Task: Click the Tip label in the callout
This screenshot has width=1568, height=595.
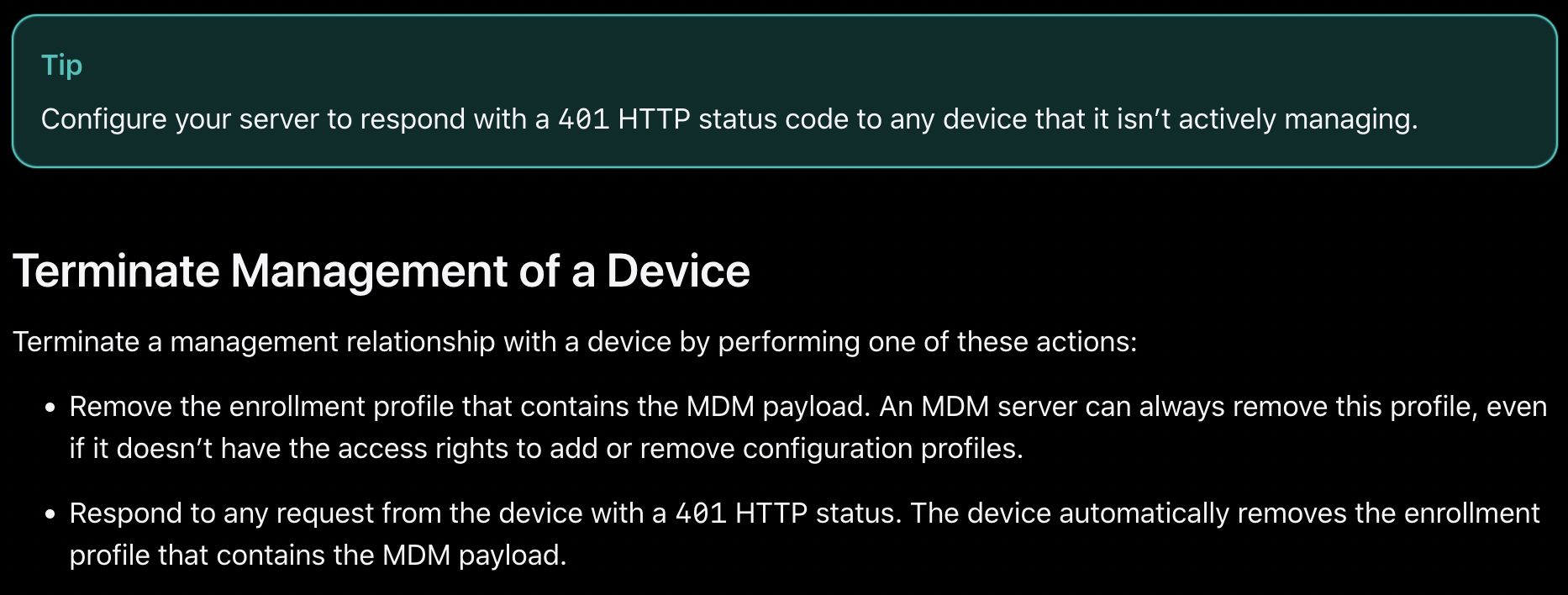Action: 61,65
